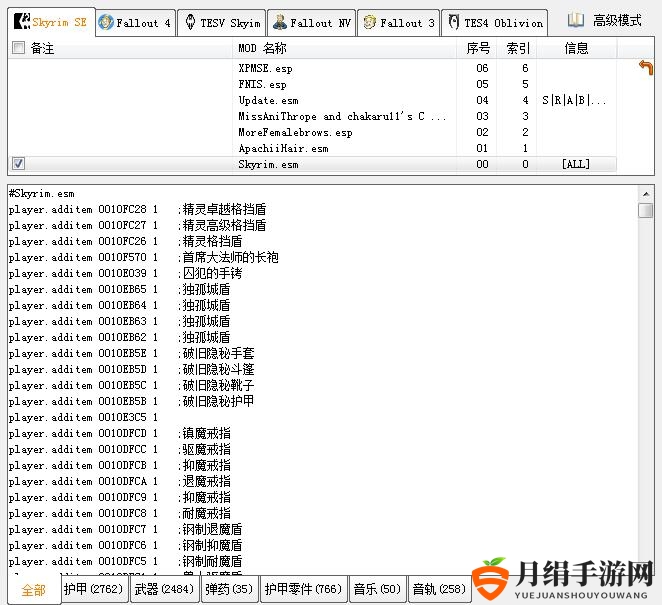Image resolution: width=662 pixels, height=605 pixels.
Task: Open the 武器 (2484) category
Action: [x=164, y=589]
